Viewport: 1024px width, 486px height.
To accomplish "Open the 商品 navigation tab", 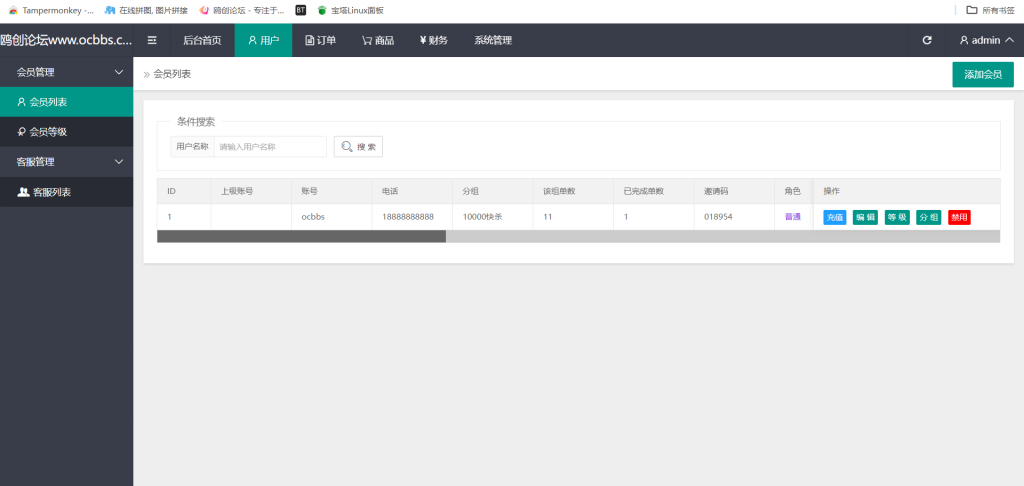I will 378,40.
